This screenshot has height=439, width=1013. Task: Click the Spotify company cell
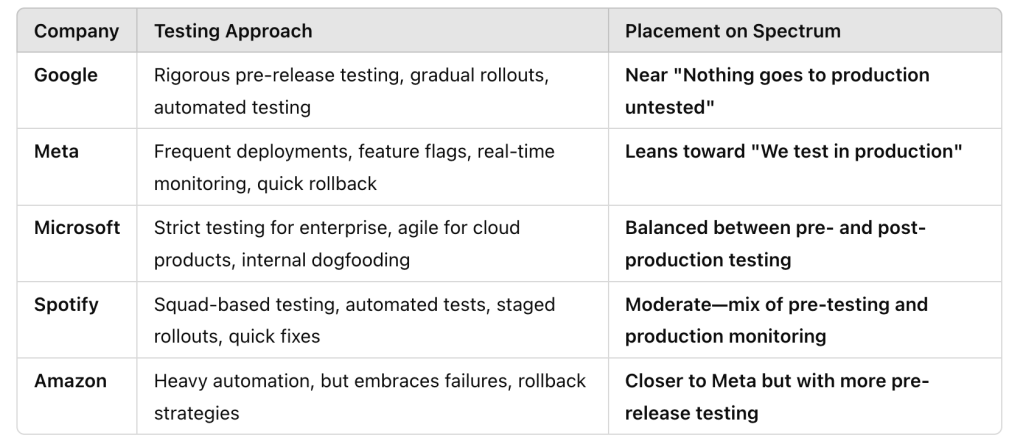(66, 305)
